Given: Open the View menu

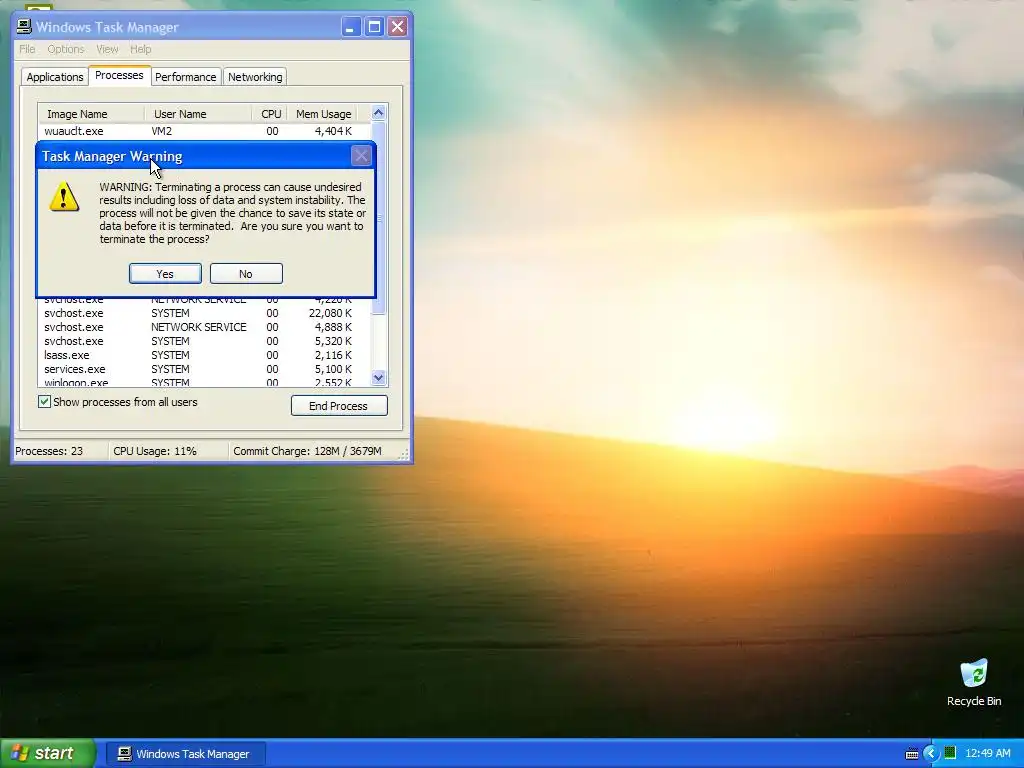Looking at the screenshot, I should click(x=107, y=49).
